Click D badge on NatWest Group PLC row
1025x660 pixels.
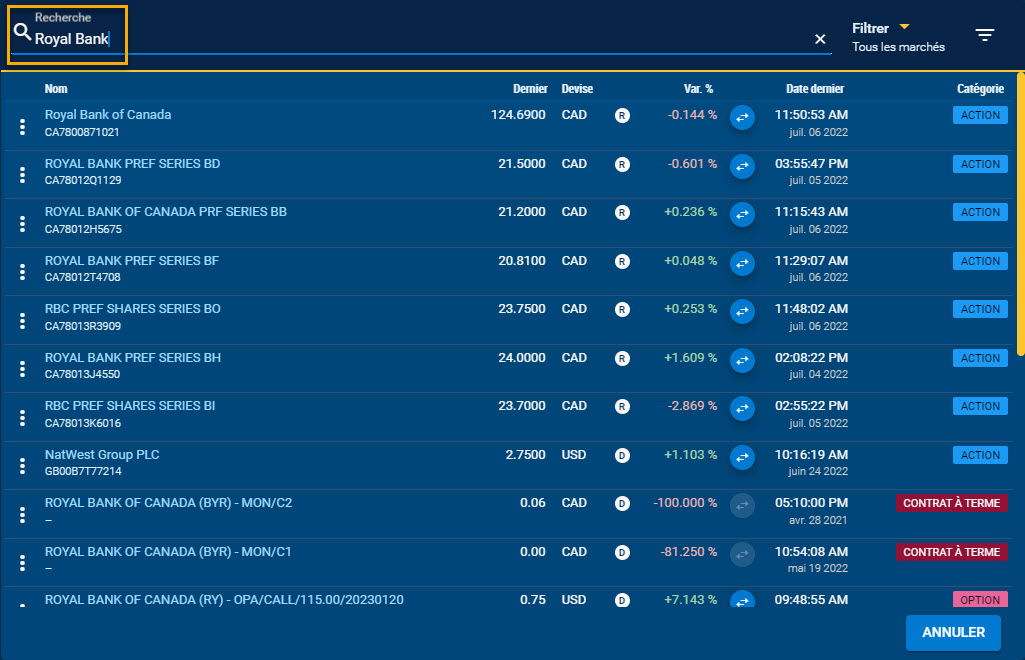tap(622, 455)
